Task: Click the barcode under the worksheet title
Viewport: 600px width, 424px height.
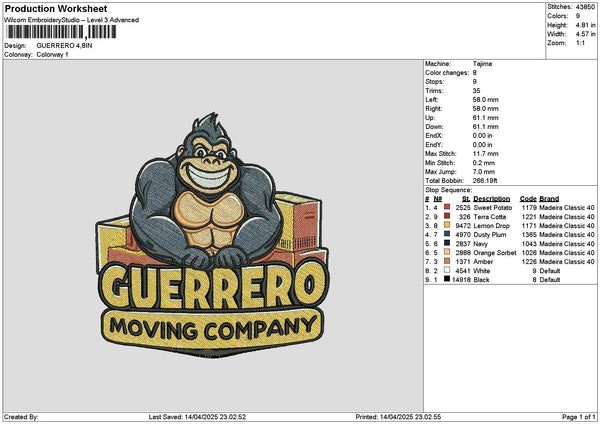Action: coord(59,33)
